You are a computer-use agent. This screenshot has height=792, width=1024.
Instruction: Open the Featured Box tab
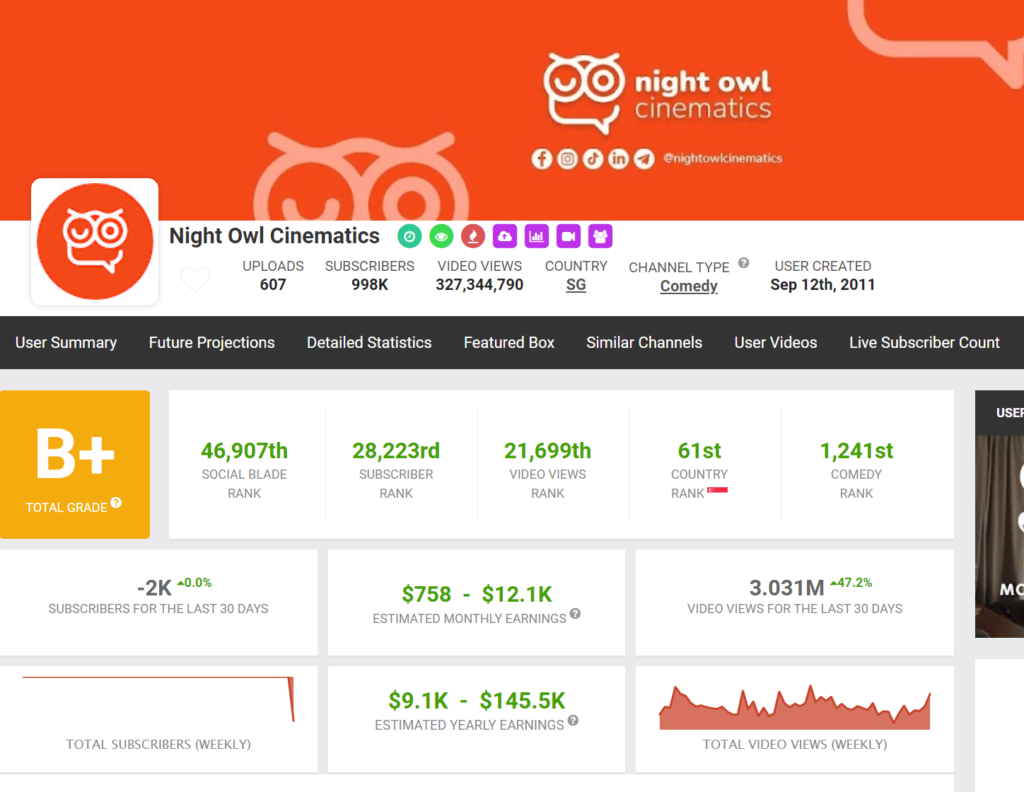coord(509,343)
